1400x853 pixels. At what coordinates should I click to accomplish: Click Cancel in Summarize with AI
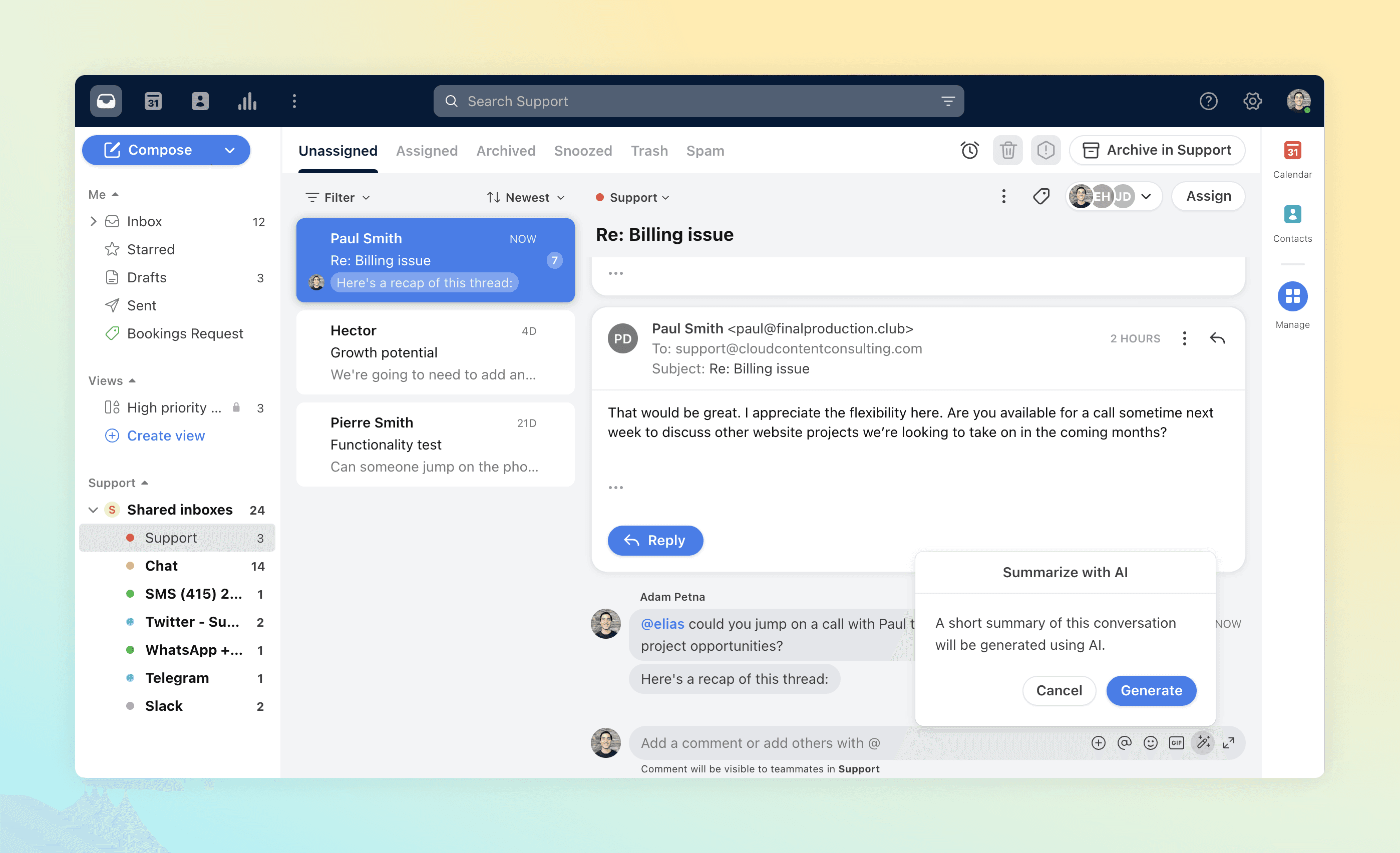tap(1059, 691)
